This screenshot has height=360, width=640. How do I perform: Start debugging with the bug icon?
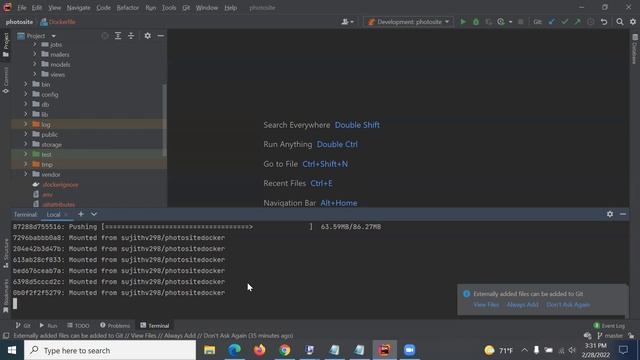(476, 22)
